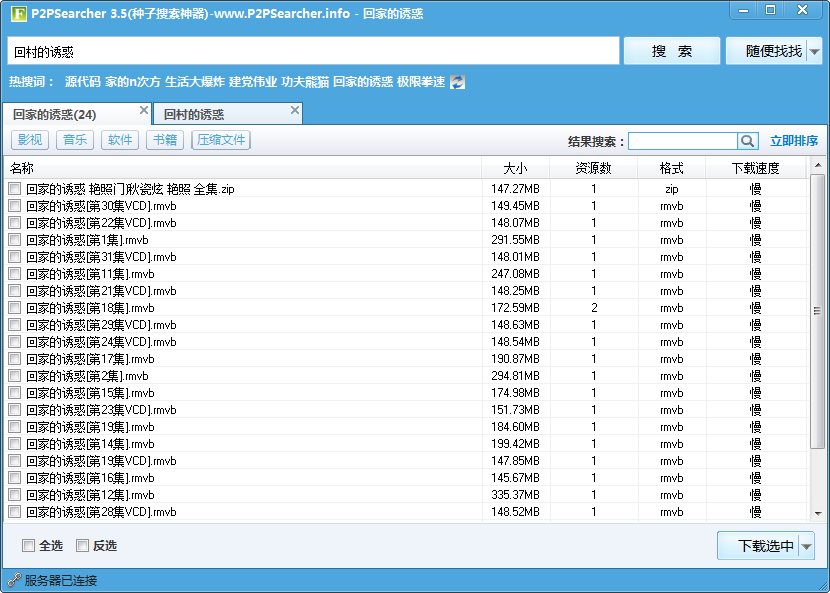This screenshot has height=593, width=830.
Task: Open the title bar menu dropdown arrow
Action: pyautogui.click(x=742, y=9)
